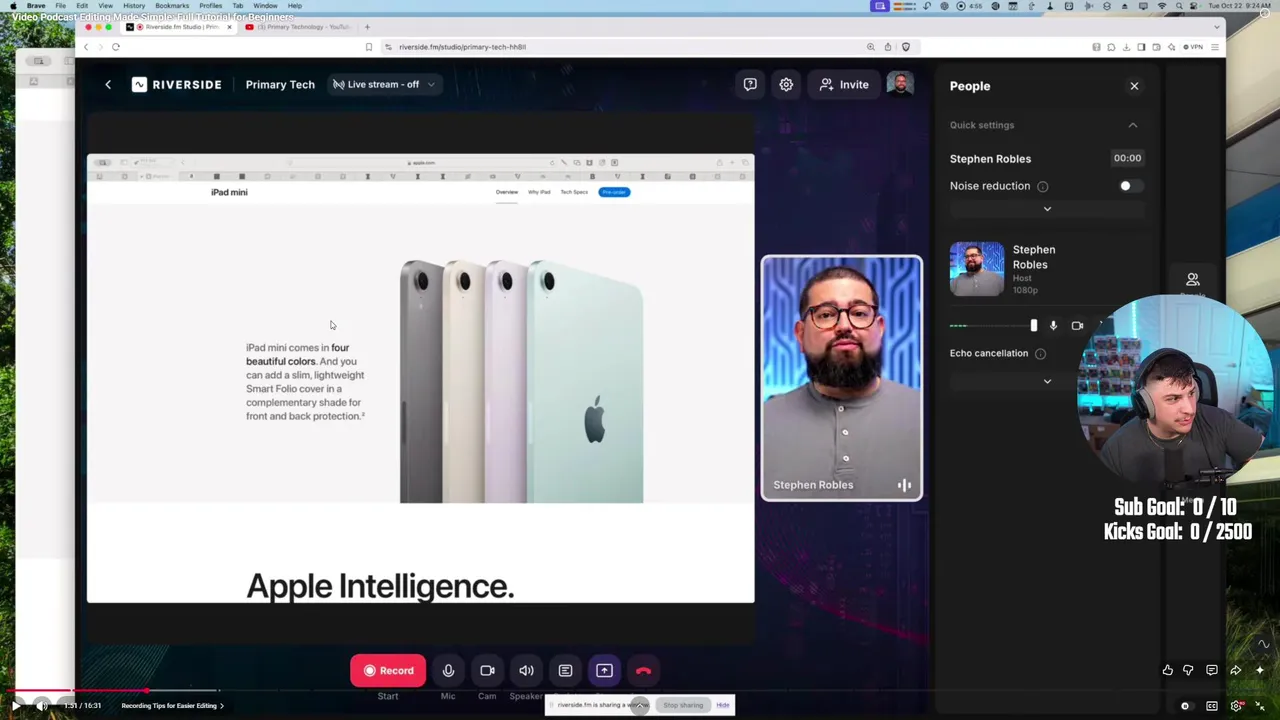
Task: Open the Brave hamburger menu
Action: pos(1215,47)
